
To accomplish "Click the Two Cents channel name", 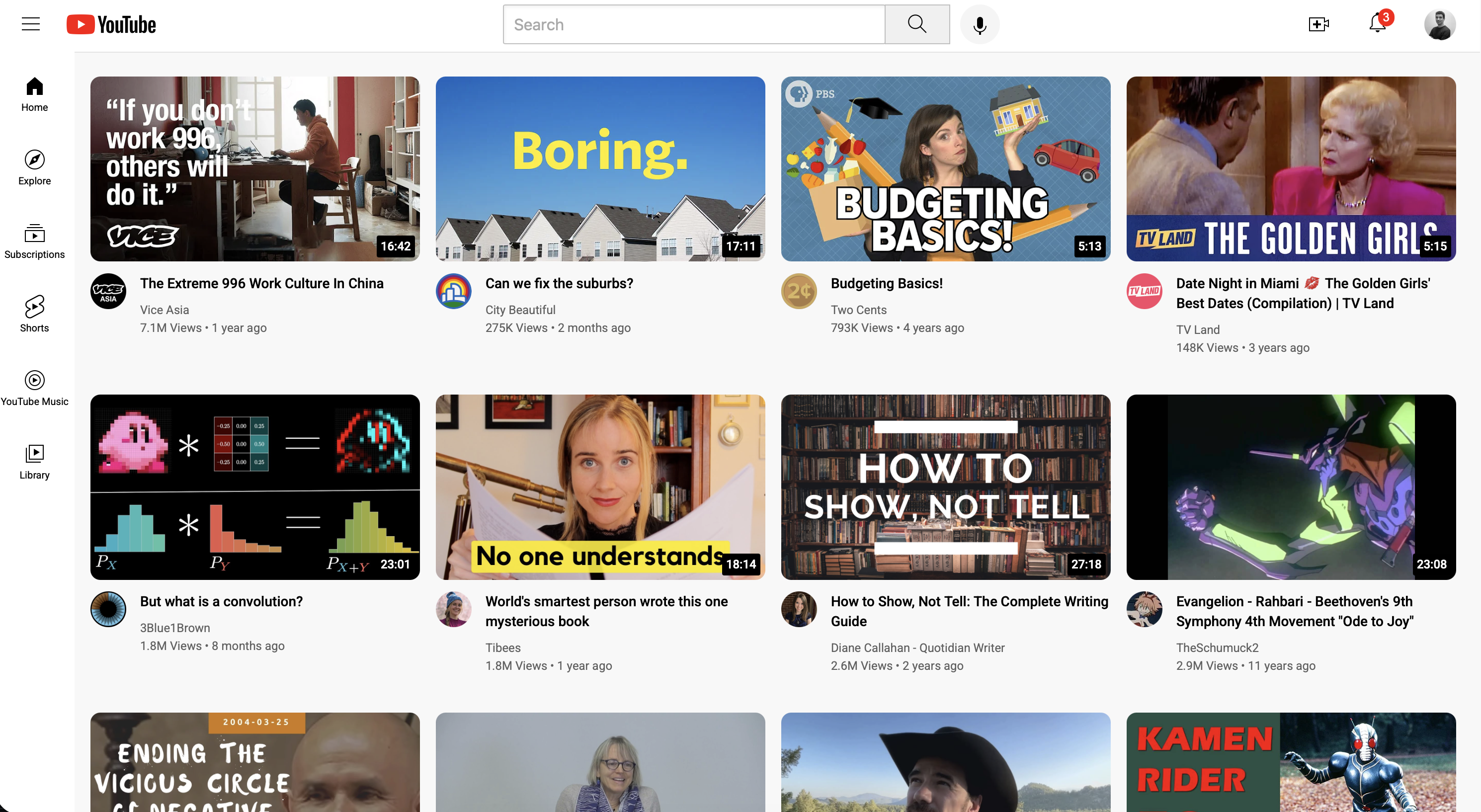I will coord(858,310).
